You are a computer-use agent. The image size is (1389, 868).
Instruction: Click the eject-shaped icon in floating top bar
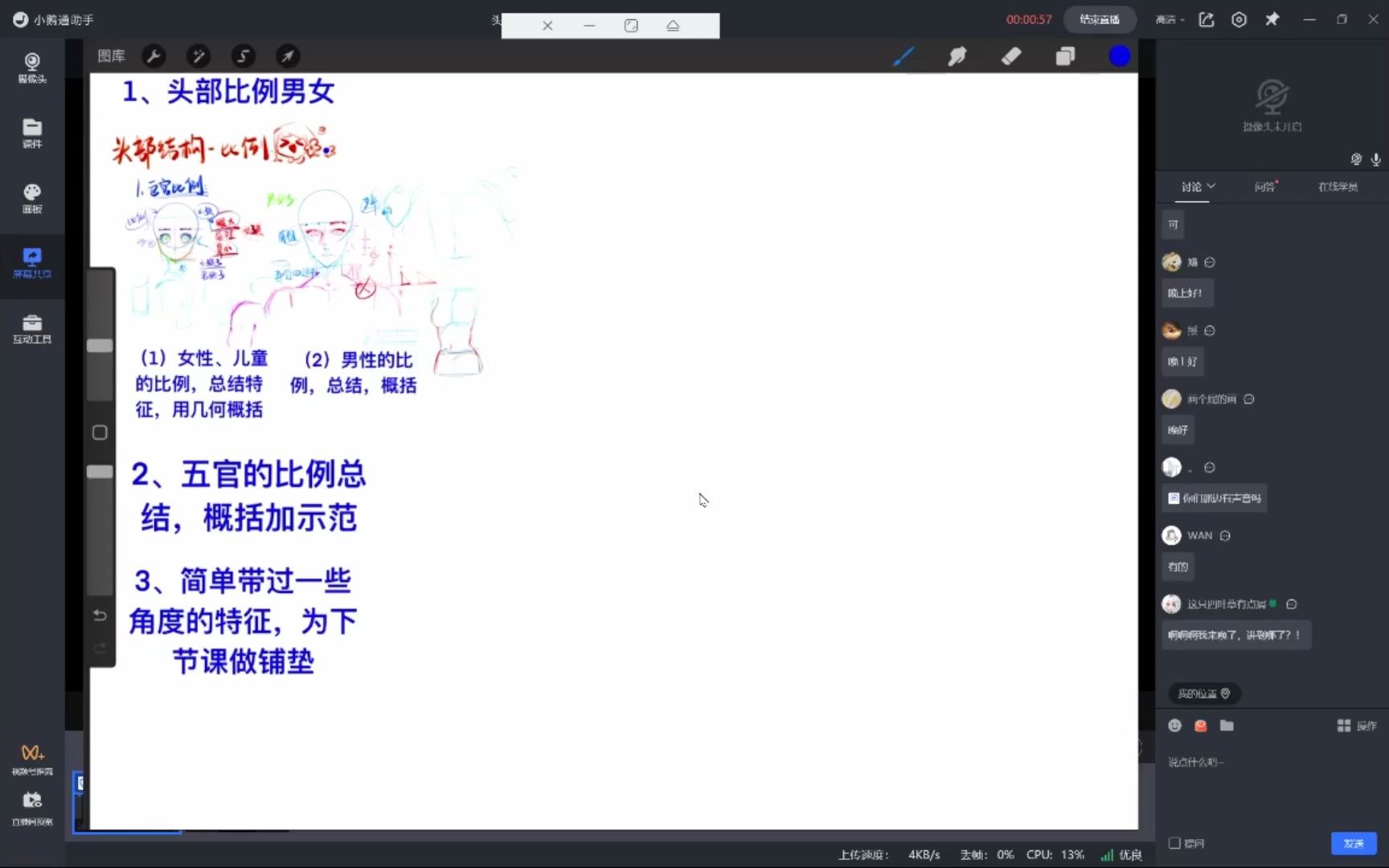tap(673, 26)
